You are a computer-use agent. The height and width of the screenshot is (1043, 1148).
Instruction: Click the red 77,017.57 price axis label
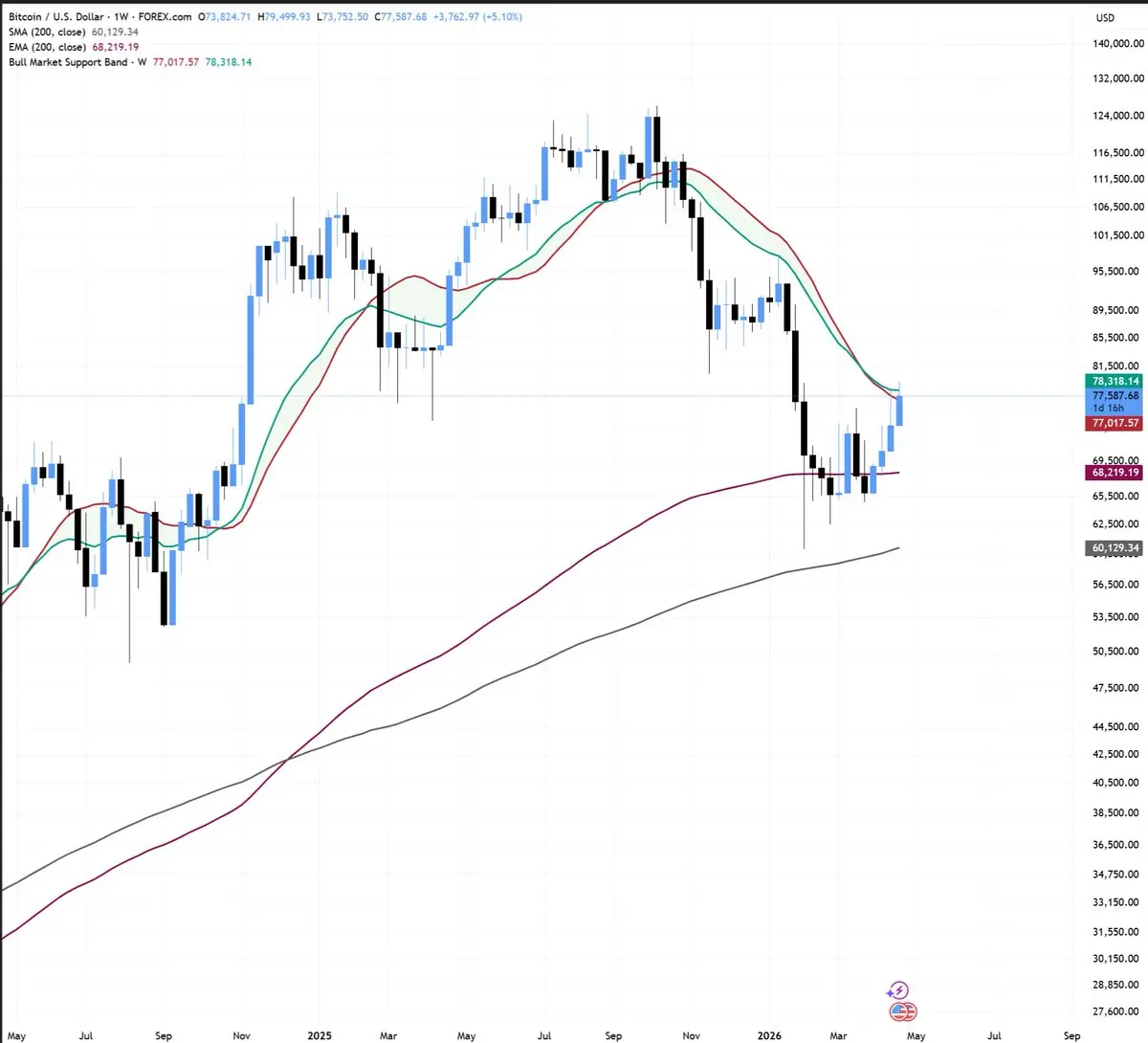click(x=1115, y=423)
